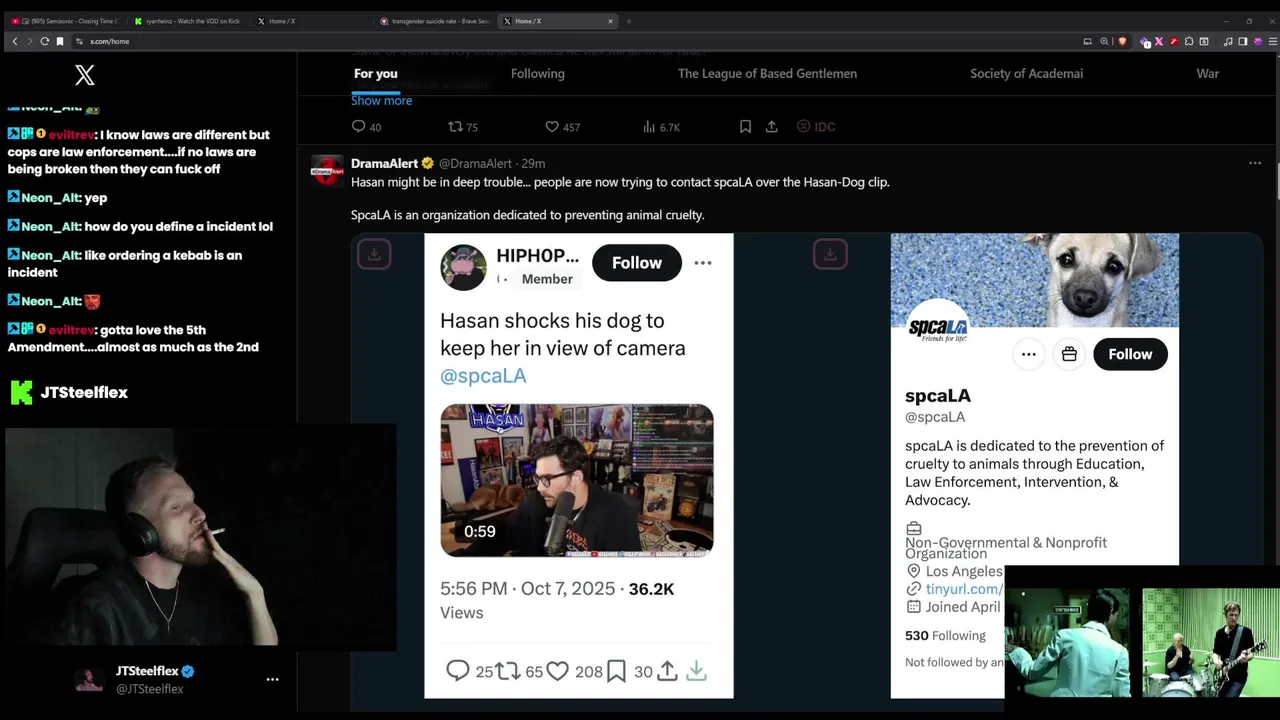Follow HIPHOP account in embedded post

[637, 263]
